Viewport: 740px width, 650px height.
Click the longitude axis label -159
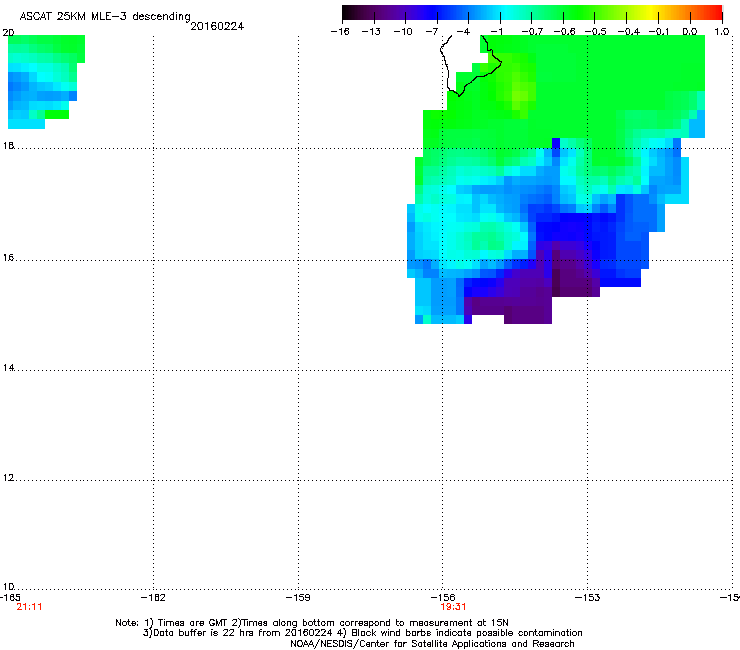(298, 597)
